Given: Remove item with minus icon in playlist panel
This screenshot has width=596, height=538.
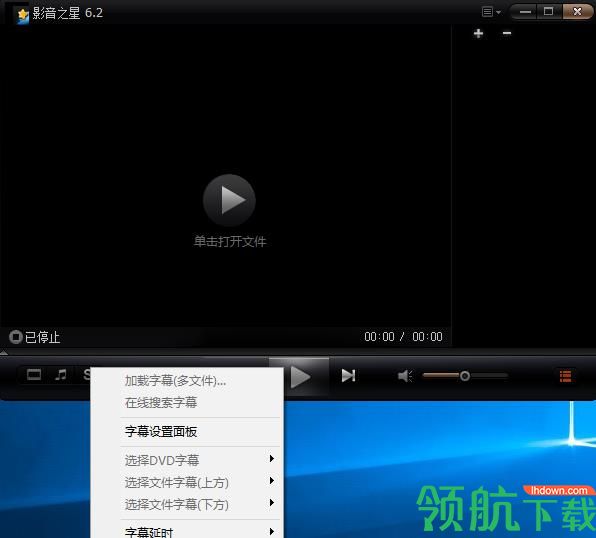Looking at the screenshot, I should coord(507,33).
